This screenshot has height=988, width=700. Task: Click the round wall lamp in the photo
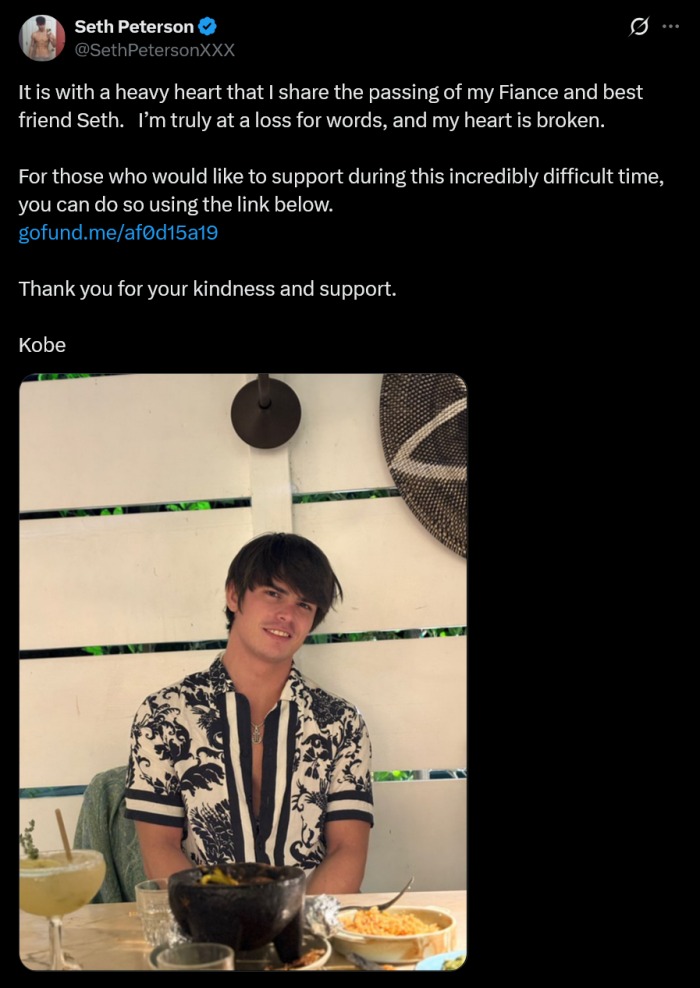tap(265, 412)
